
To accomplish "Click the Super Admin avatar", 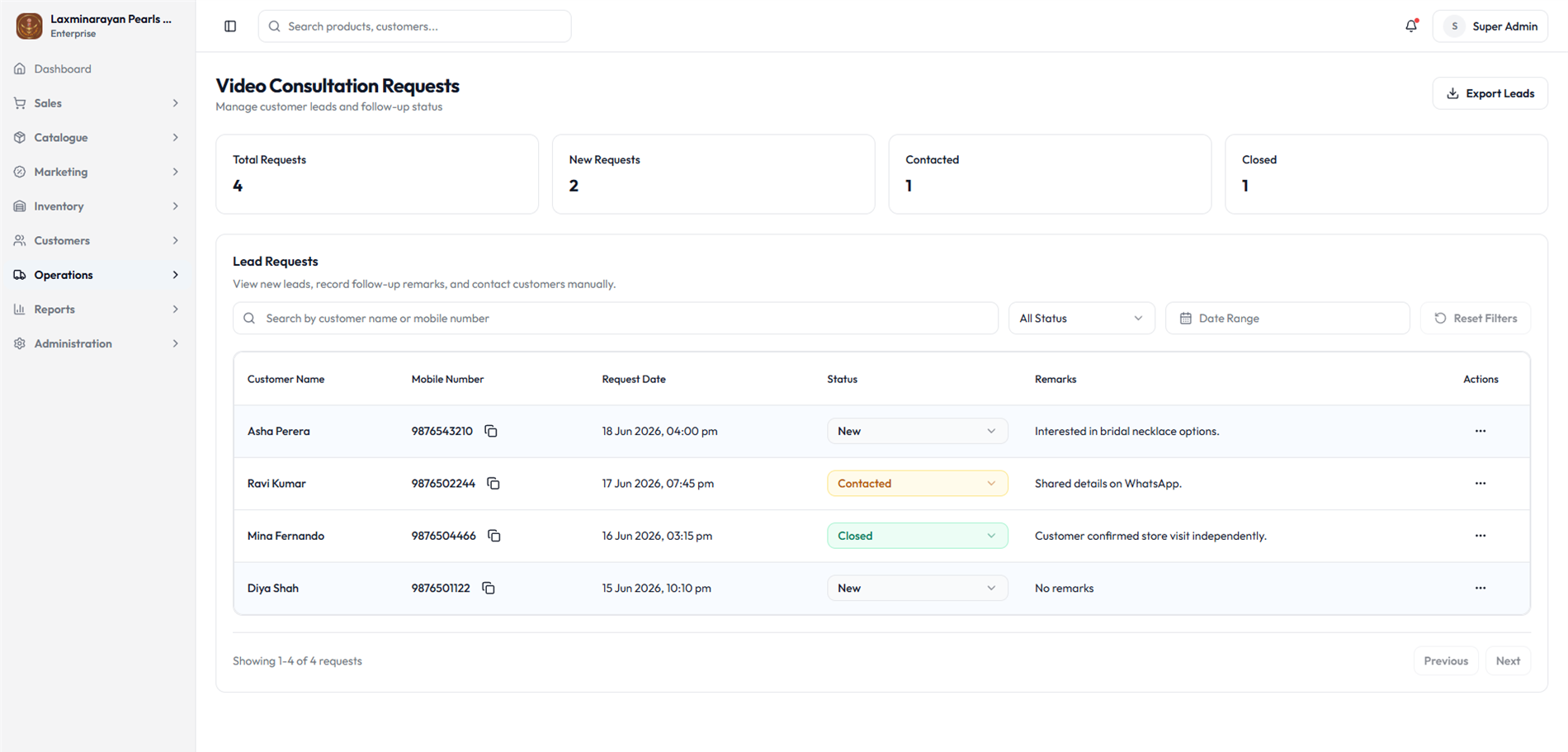I will (x=1454, y=26).
